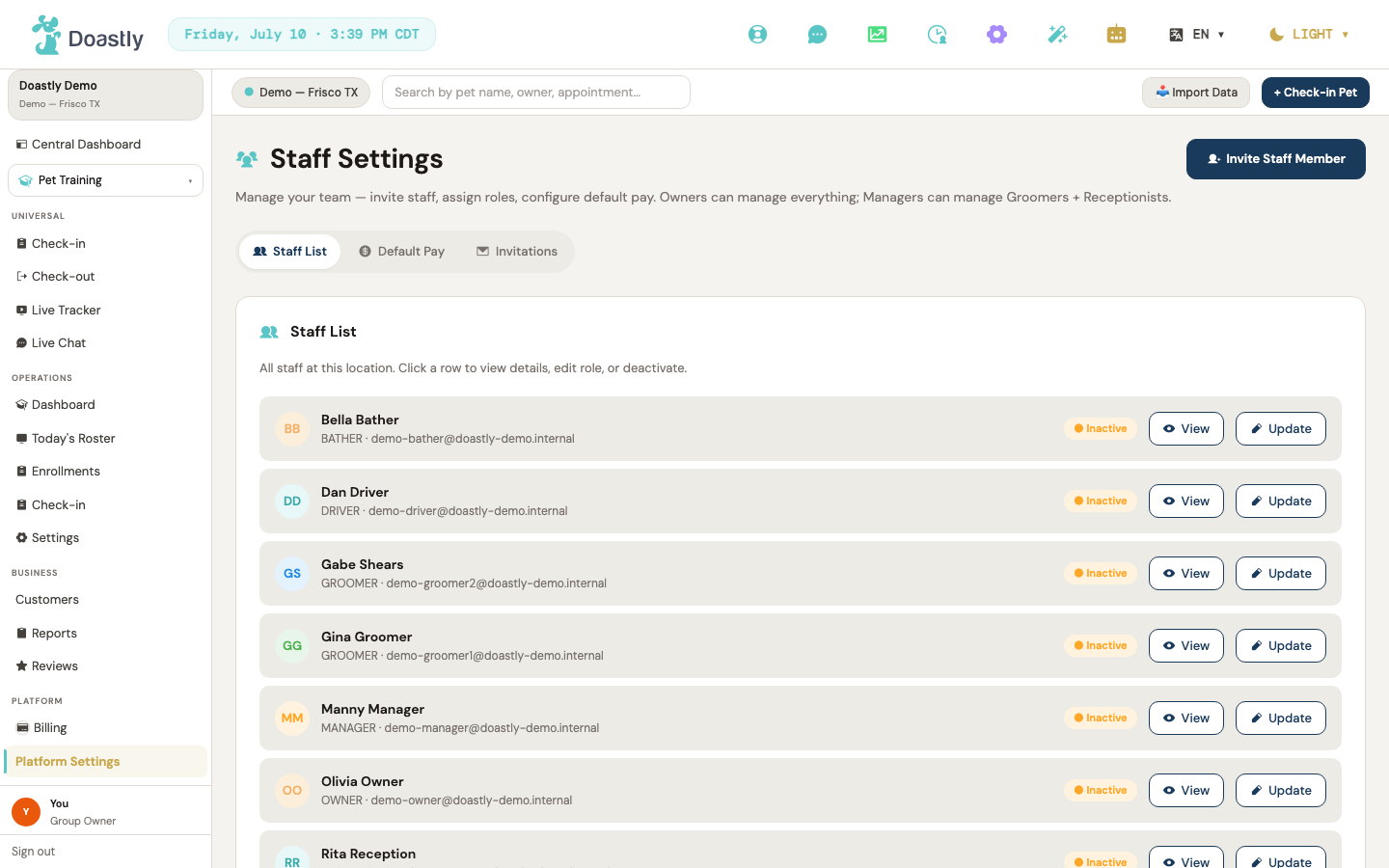Image resolution: width=1389 pixels, height=868 pixels.
Task: Open Enrollments in the sidebar
Action: tap(105, 472)
